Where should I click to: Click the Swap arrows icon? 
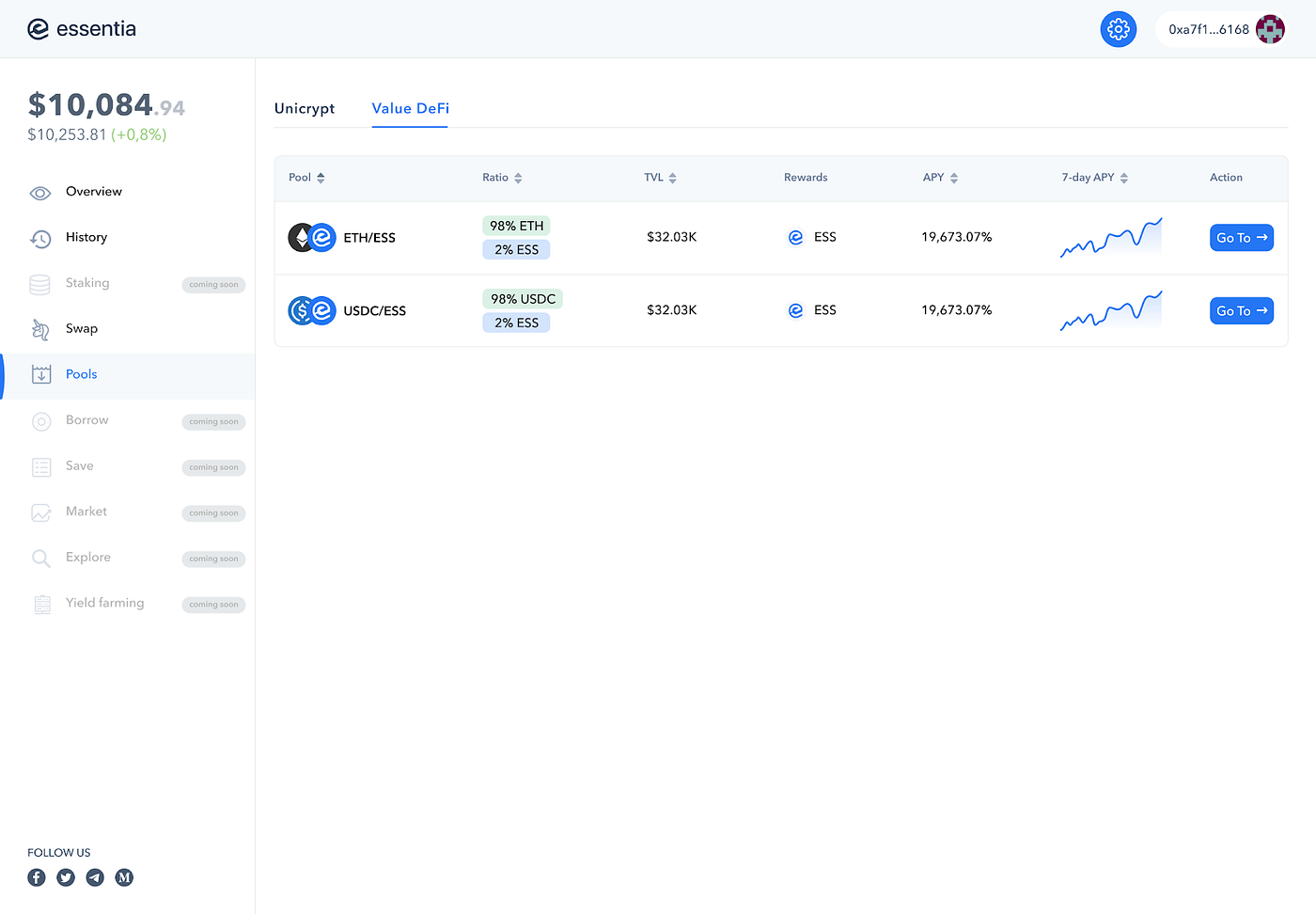(40, 329)
